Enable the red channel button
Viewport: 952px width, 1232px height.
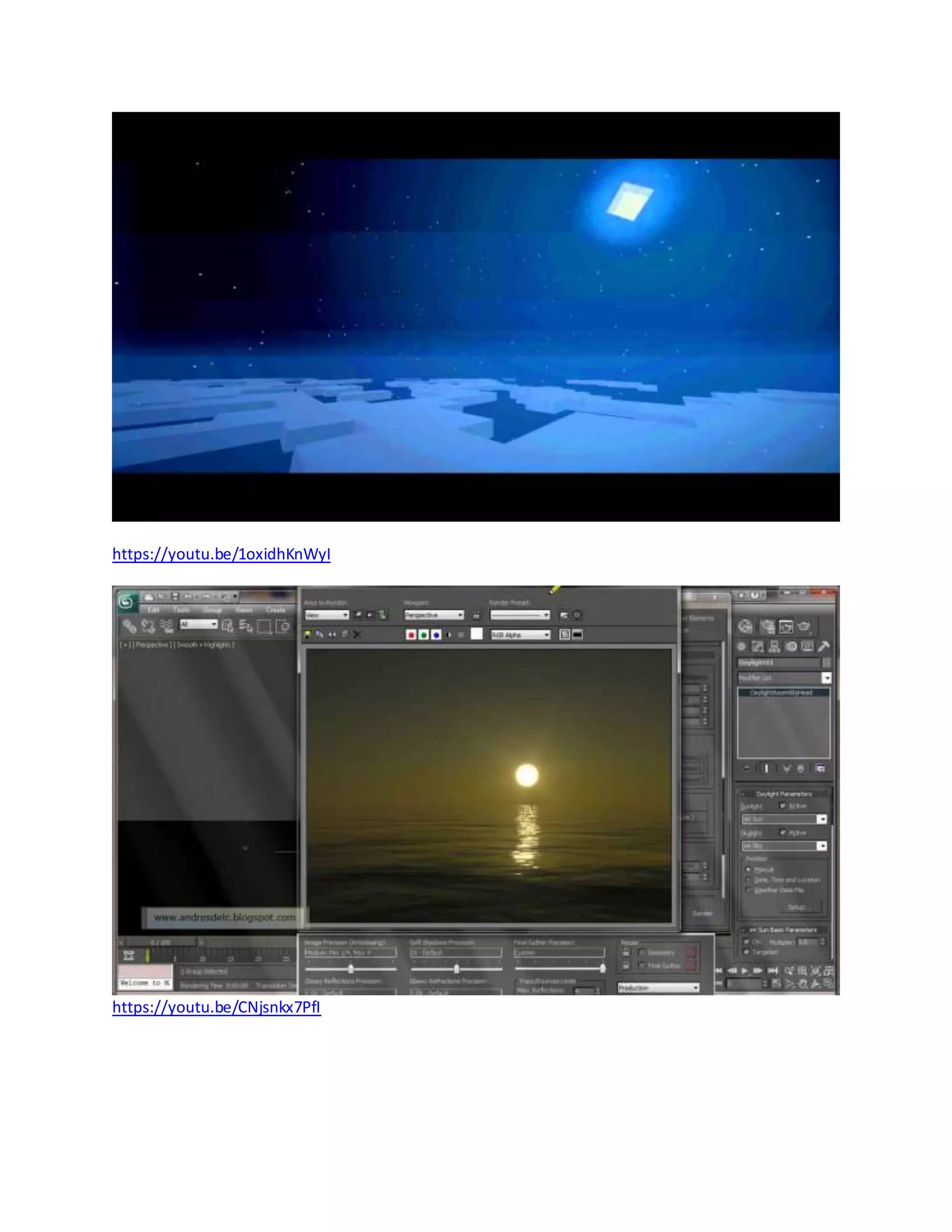tap(411, 635)
